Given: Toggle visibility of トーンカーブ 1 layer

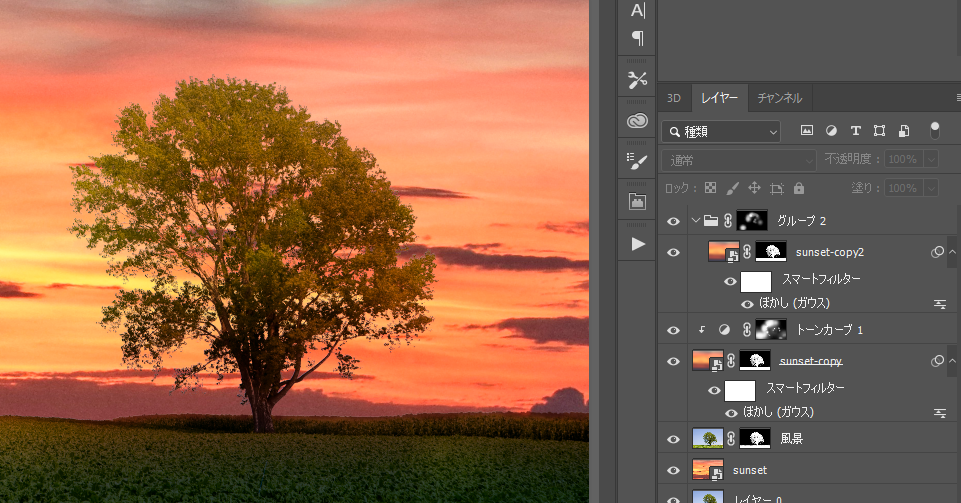Looking at the screenshot, I should (673, 330).
